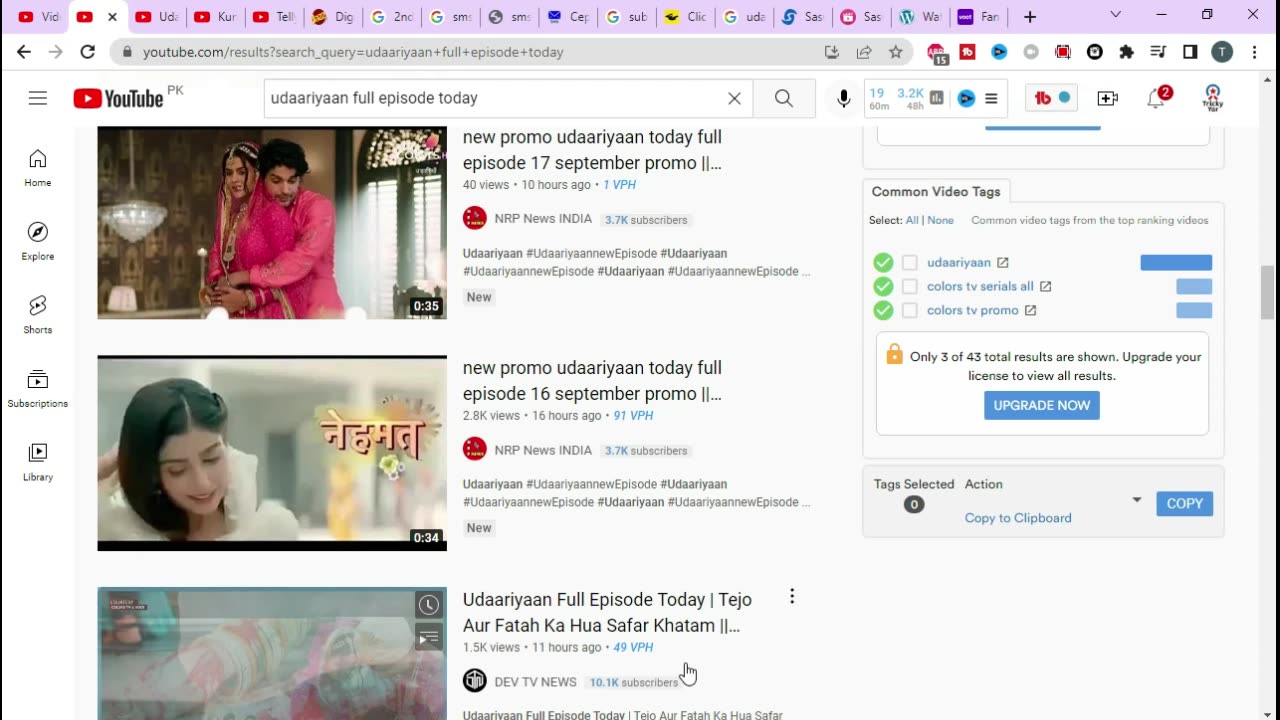Image resolution: width=1280 pixels, height=720 pixels.
Task: Open the colors tv promo tag link
Action: point(973,311)
